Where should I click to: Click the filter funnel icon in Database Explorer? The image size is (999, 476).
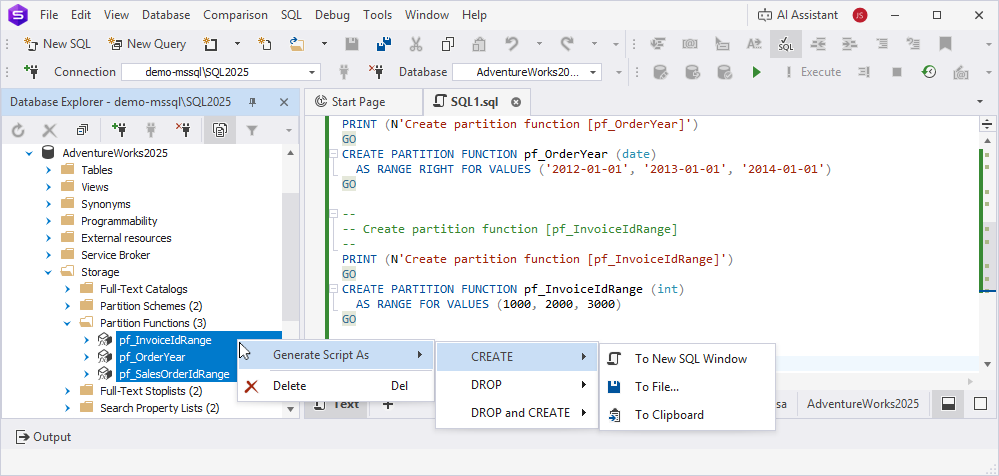click(252, 130)
